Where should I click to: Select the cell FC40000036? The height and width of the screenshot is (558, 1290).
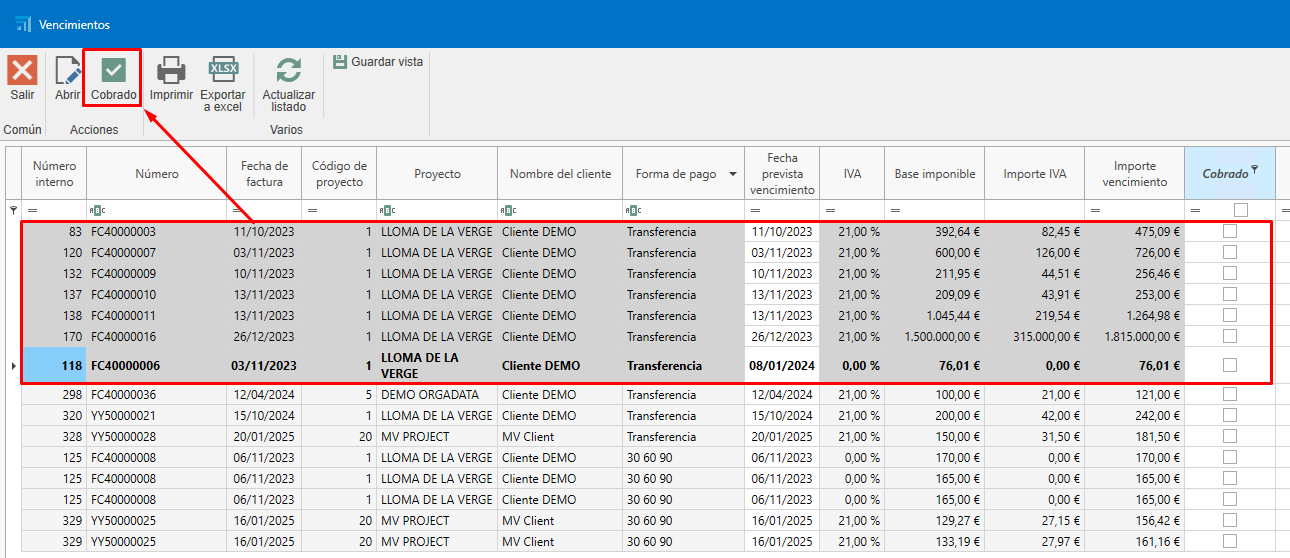(x=157, y=394)
